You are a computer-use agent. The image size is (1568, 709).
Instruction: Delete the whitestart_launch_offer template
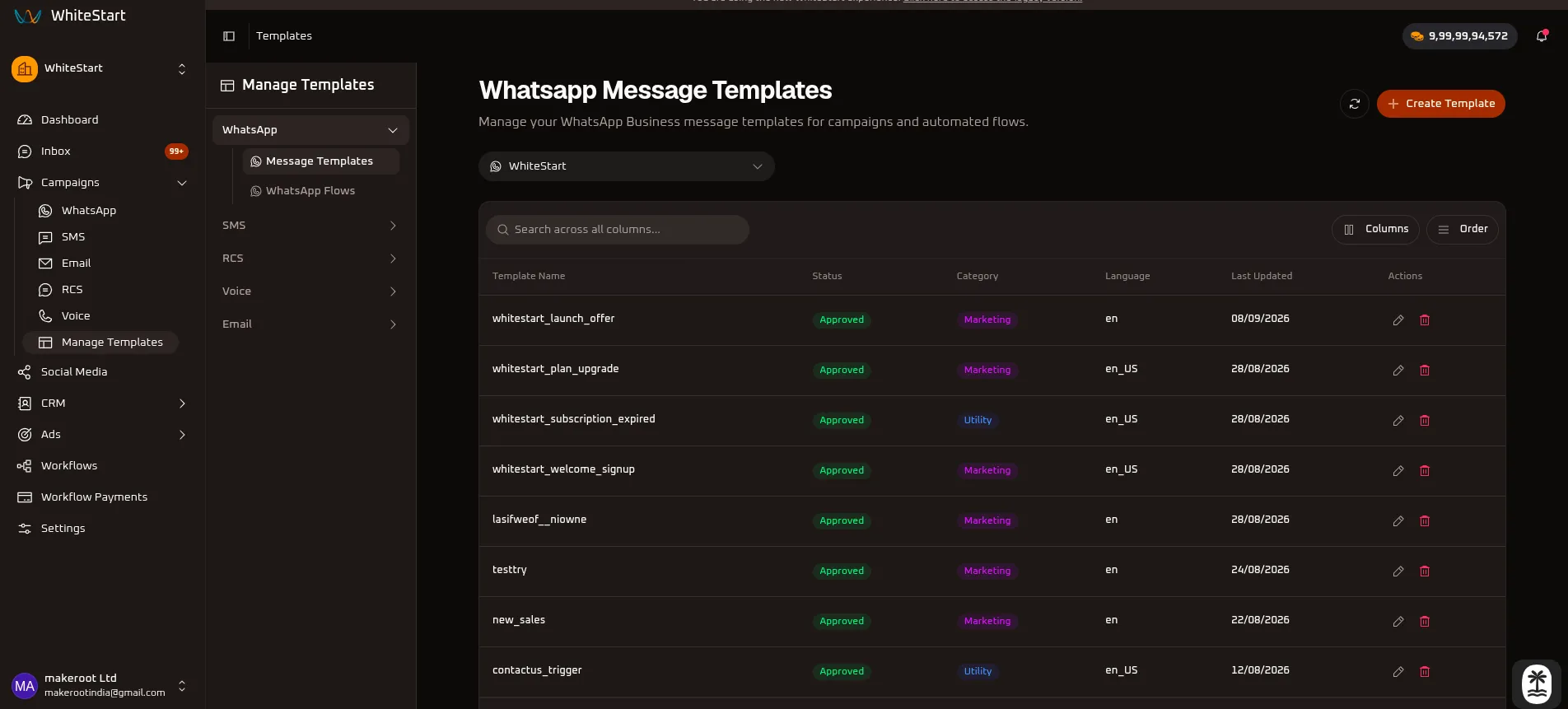tap(1425, 320)
